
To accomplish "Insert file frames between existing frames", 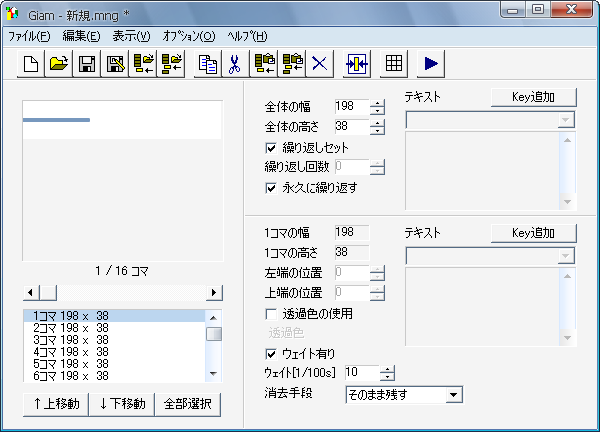I will tap(171, 64).
